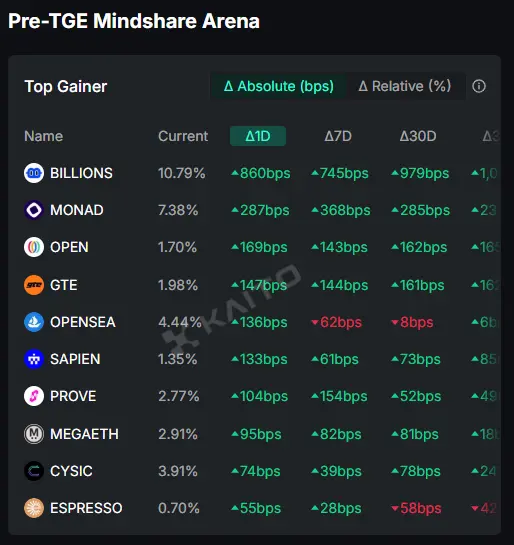
Task: Select the Δ7D timeframe tab
Action: (338, 136)
